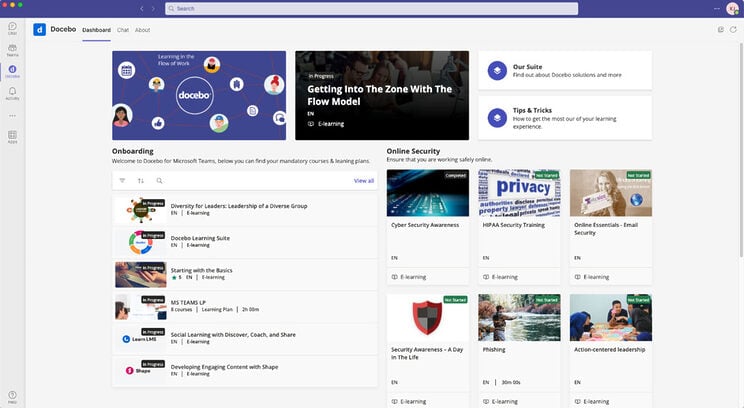Open the Onboarding filter icon

click(122, 180)
